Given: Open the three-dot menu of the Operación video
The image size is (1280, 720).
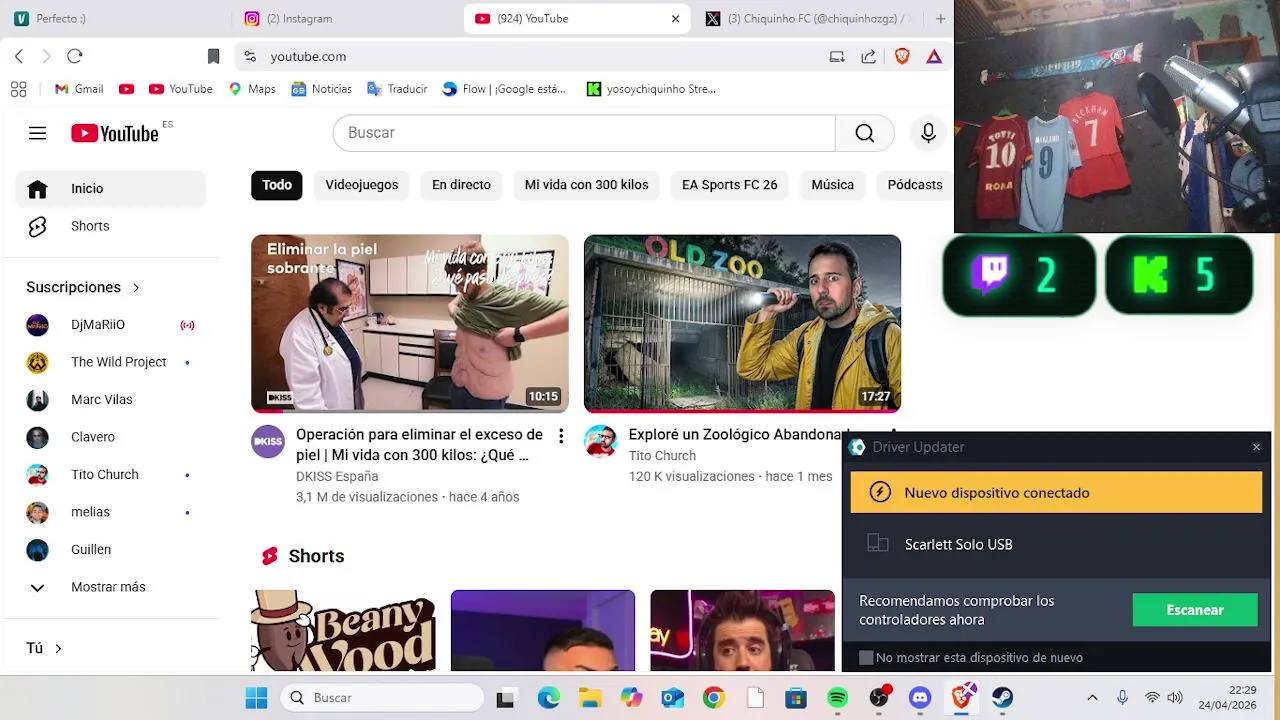Looking at the screenshot, I should pyautogui.click(x=560, y=436).
